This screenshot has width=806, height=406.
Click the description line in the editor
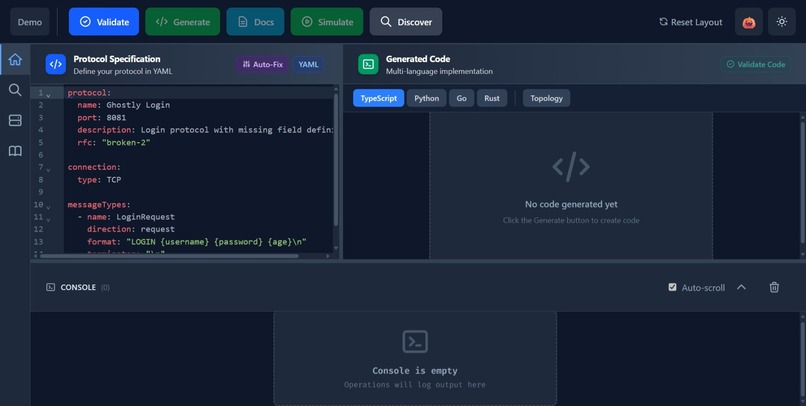pyautogui.click(x=205, y=130)
